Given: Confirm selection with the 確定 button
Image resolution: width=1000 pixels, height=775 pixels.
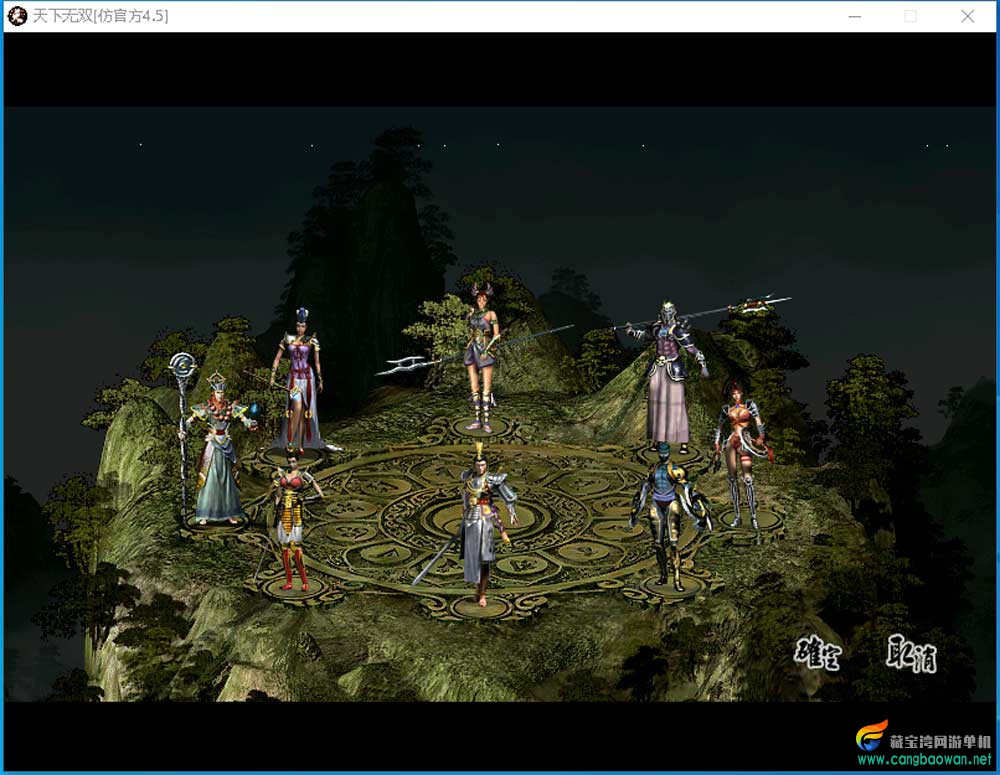Looking at the screenshot, I should click(x=818, y=652).
